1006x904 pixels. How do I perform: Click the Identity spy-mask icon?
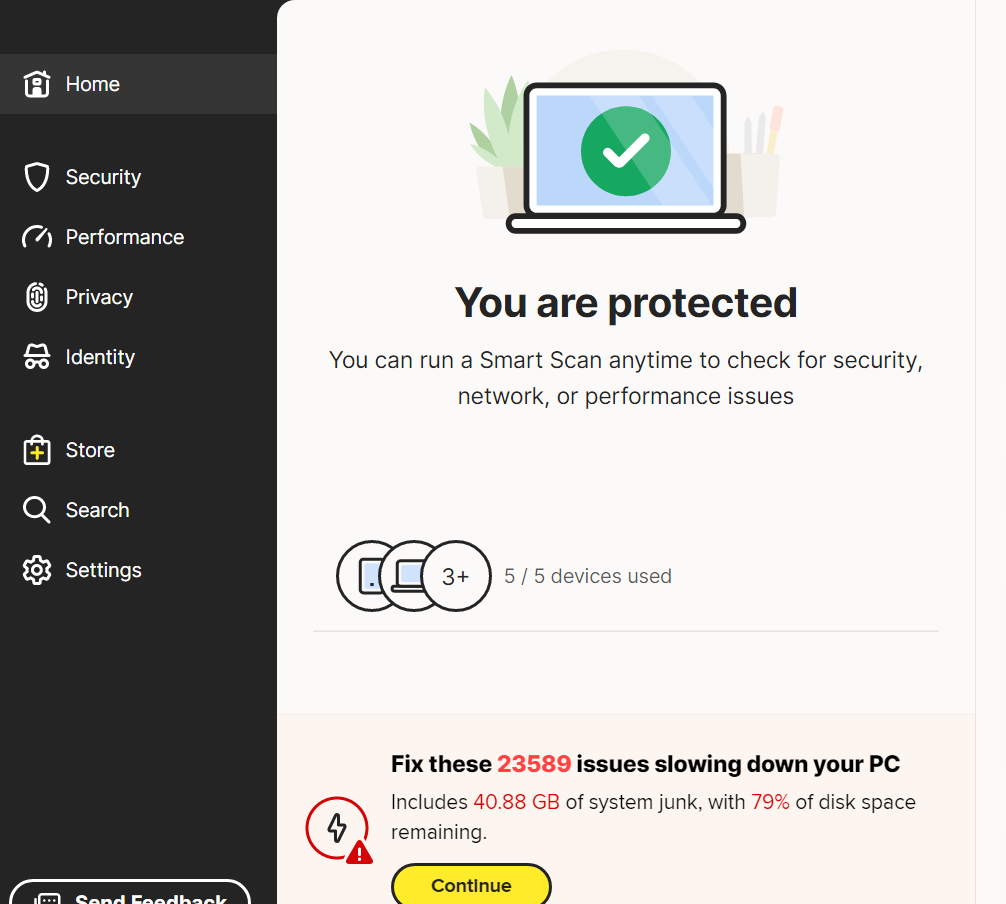37,357
